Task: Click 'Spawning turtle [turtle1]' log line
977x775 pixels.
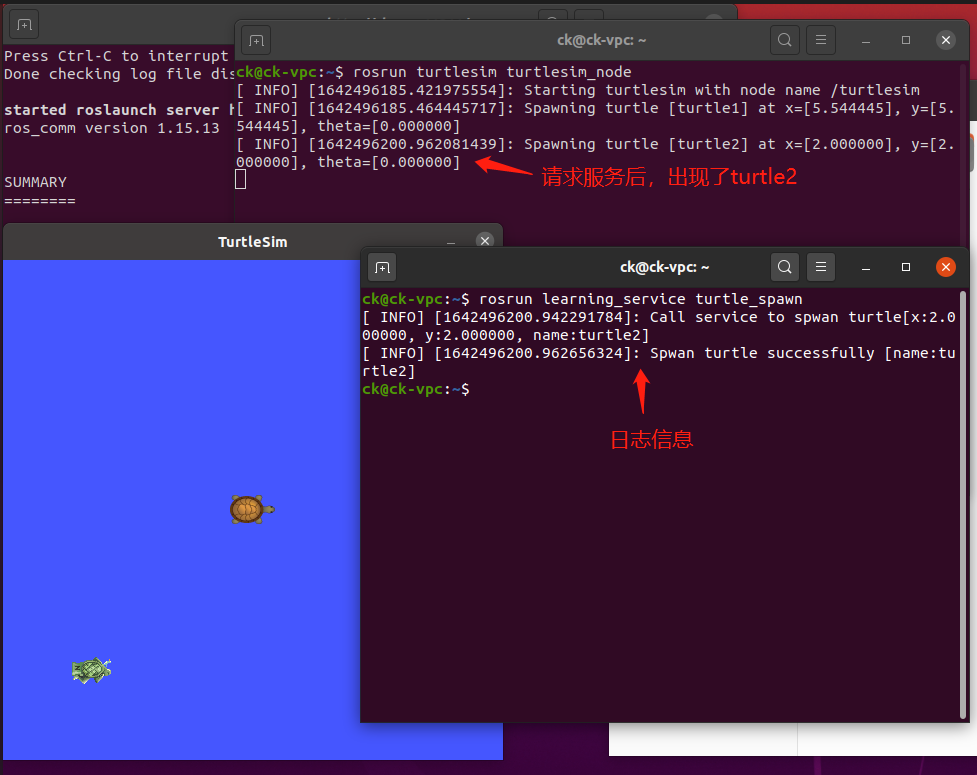Action: [x=595, y=117]
